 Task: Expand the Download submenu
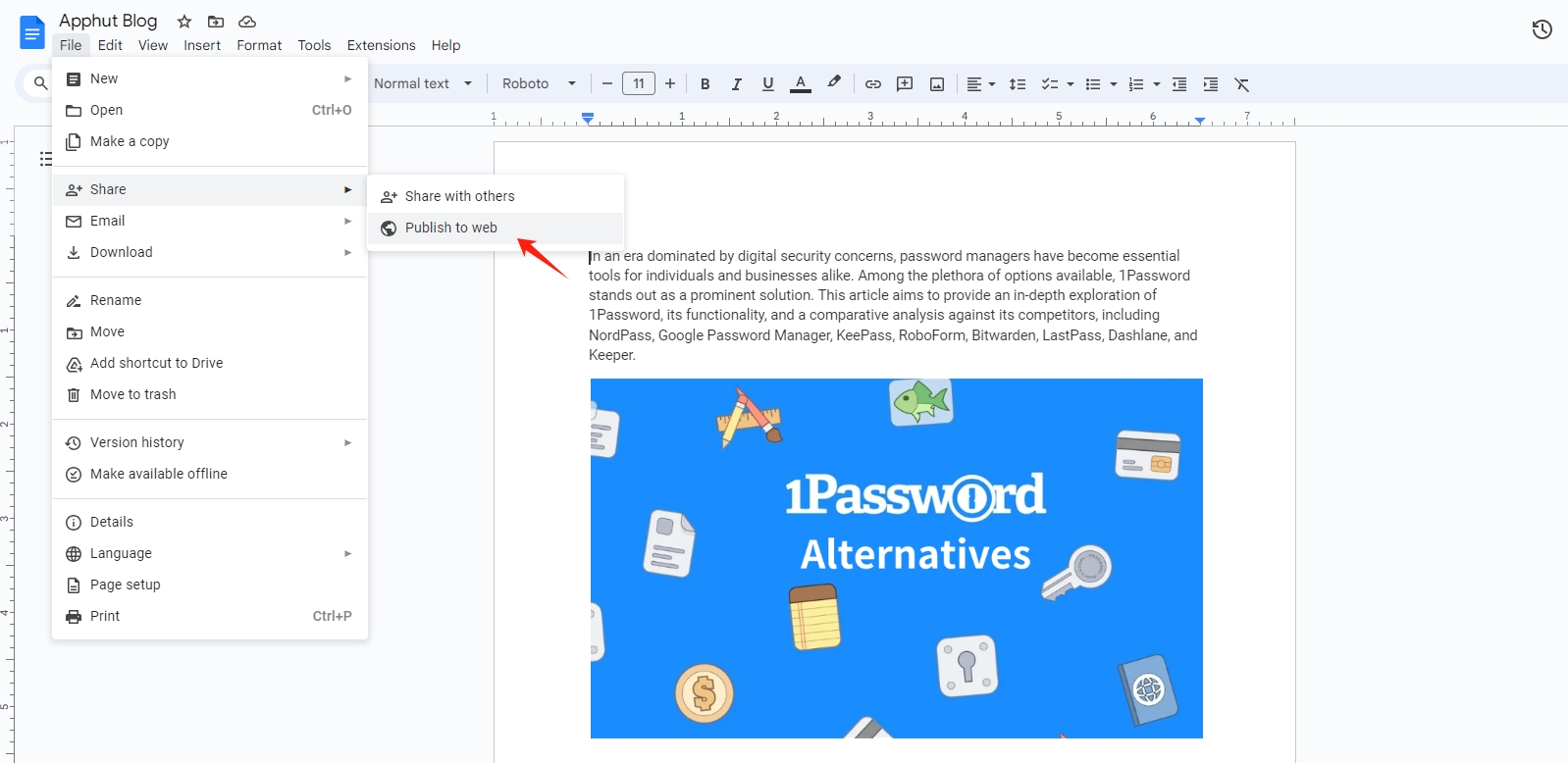(210, 252)
